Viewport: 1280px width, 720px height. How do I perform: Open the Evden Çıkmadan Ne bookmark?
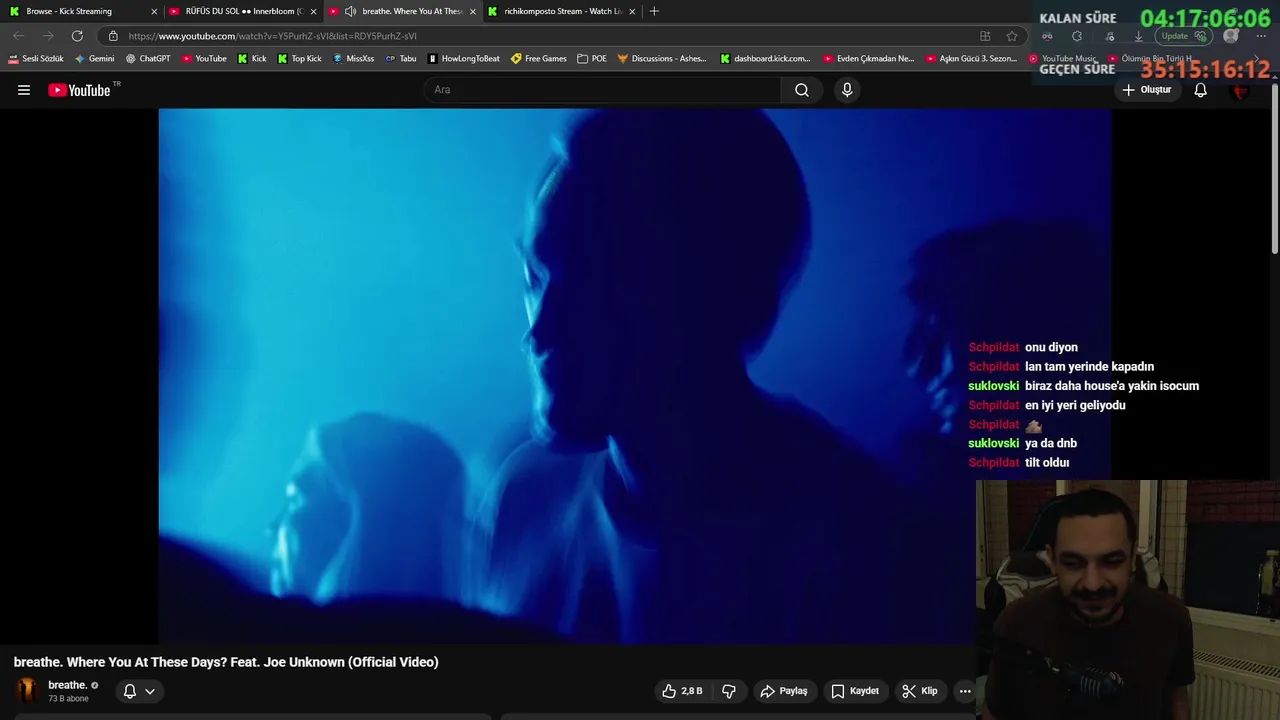869,59
